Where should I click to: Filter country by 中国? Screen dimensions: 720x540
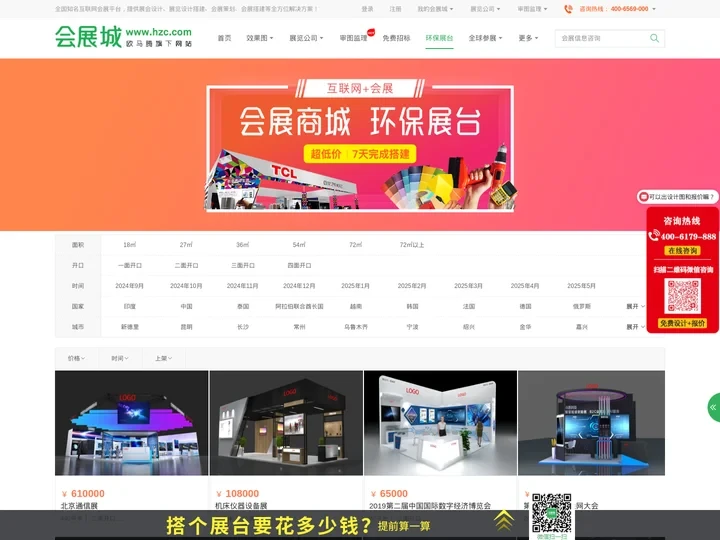click(186, 306)
